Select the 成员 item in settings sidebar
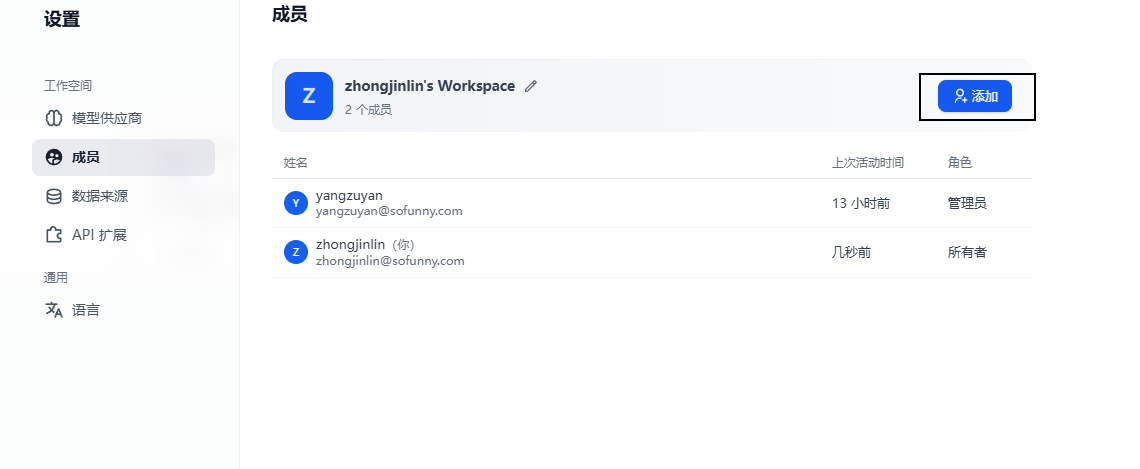Viewport: 1140px width, 469px height. tap(123, 157)
